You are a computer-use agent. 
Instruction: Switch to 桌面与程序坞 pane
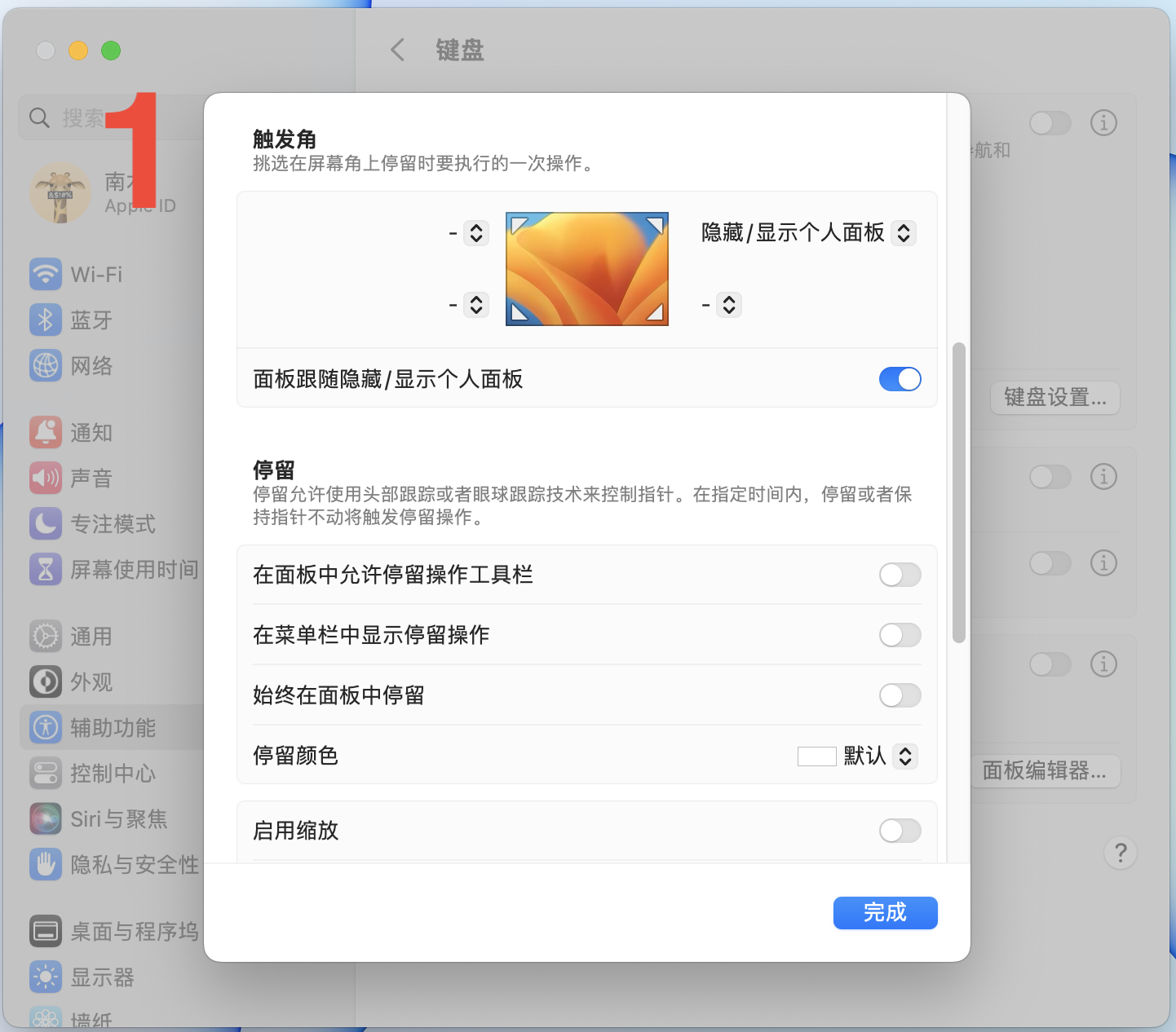pos(113,931)
